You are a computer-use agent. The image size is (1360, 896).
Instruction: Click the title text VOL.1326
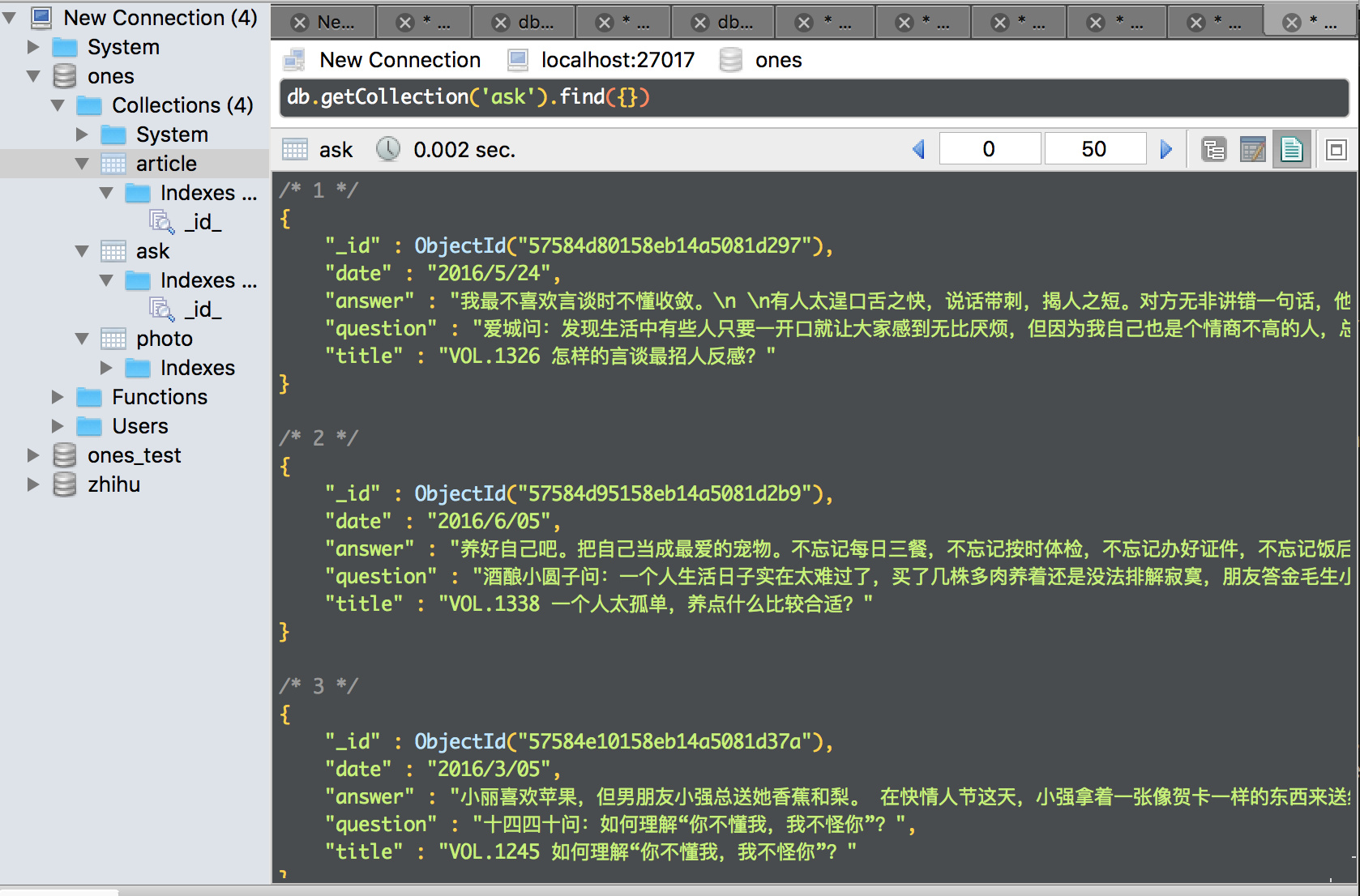(494, 356)
